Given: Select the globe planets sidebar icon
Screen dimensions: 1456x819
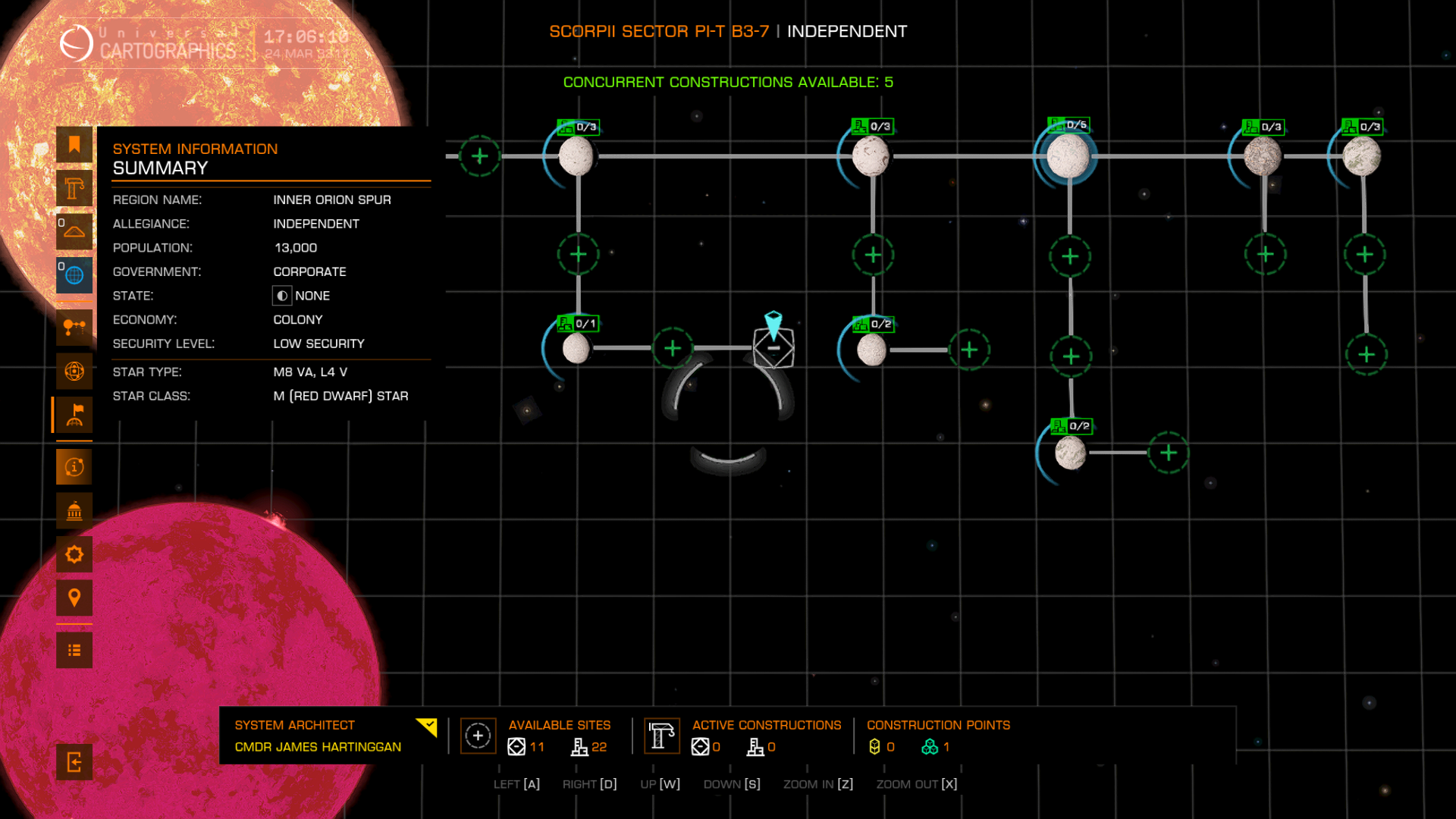Looking at the screenshot, I should tap(74, 275).
